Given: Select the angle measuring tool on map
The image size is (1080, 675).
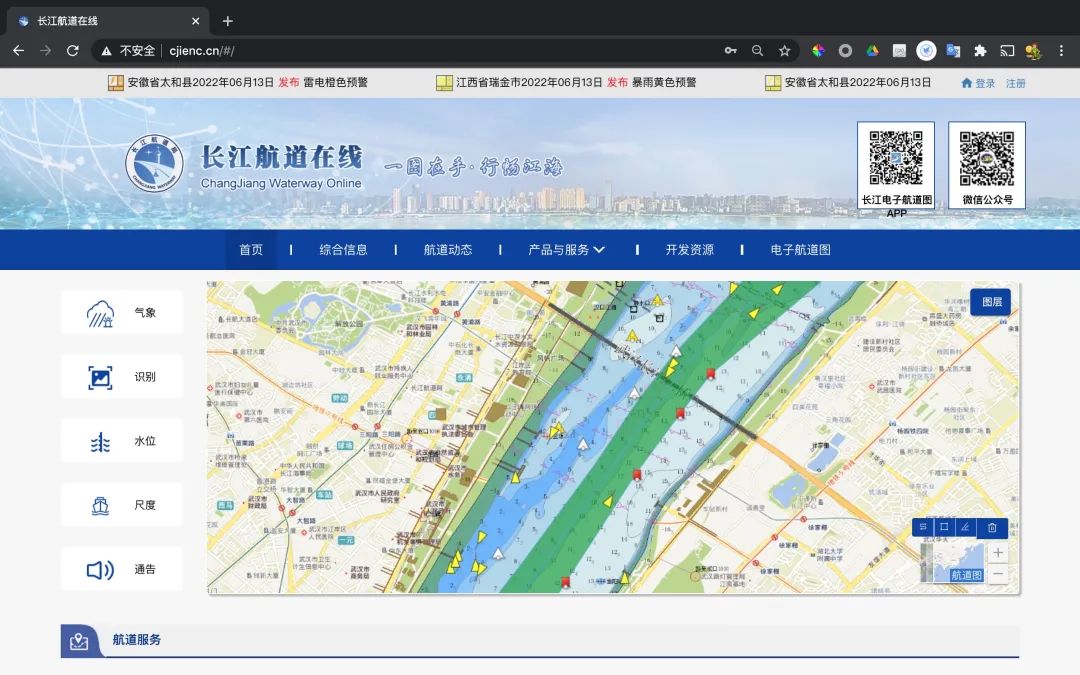Looking at the screenshot, I should (965, 527).
